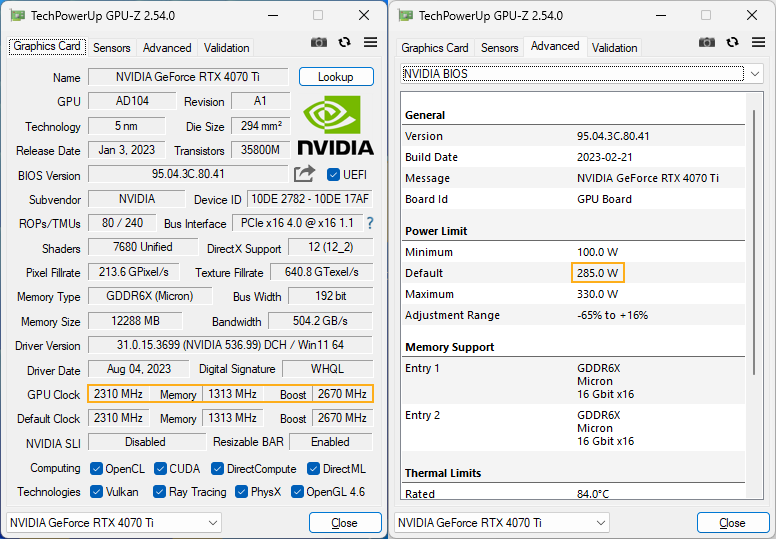Toggle the Ray Tracing checkbox
Image resolution: width=776 pixels, height=539 pixels.
[159, 491]
